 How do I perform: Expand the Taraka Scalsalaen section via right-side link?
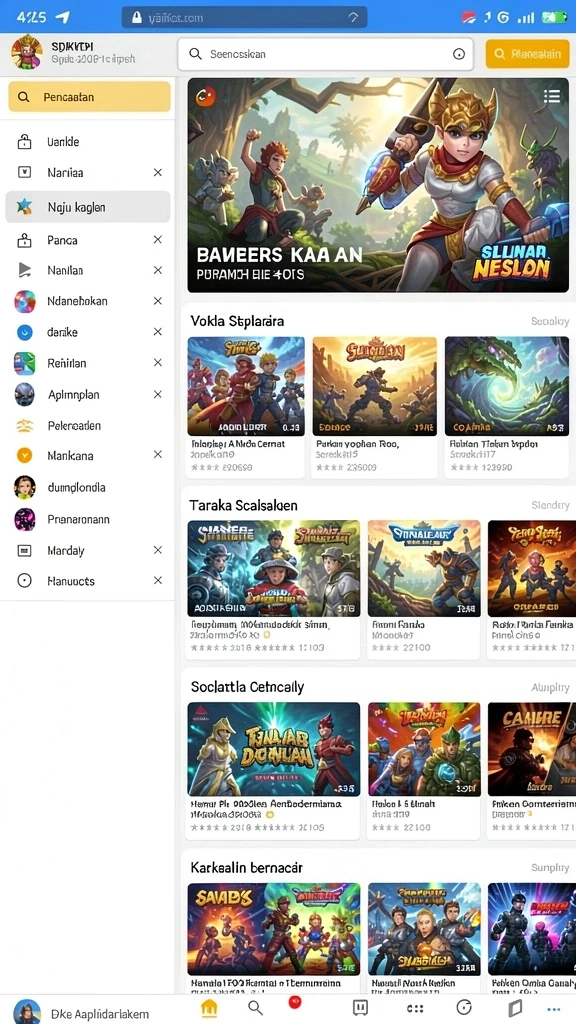click(x=550, y=505)
